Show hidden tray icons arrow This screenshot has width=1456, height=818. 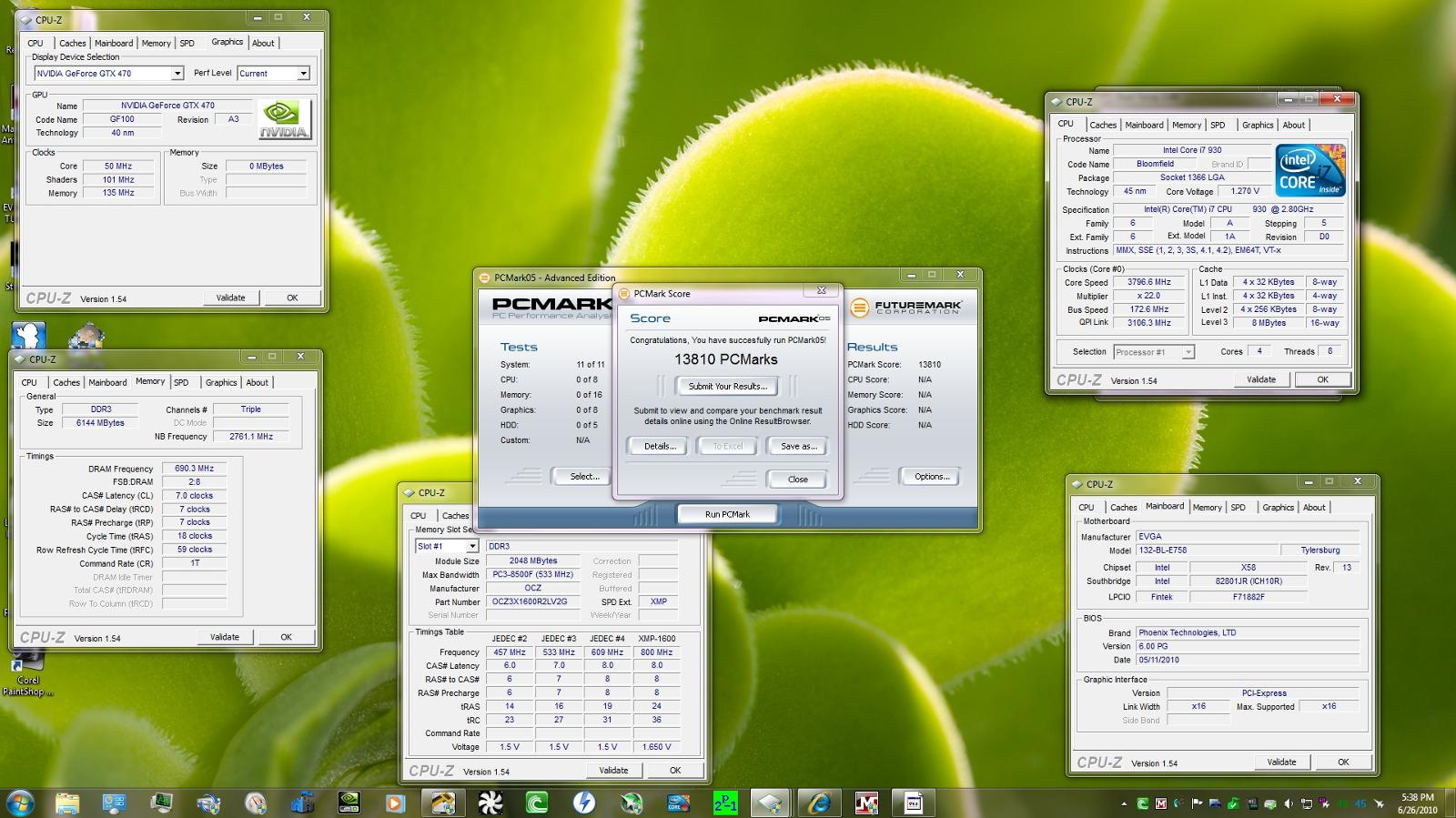click(1124, 803)
